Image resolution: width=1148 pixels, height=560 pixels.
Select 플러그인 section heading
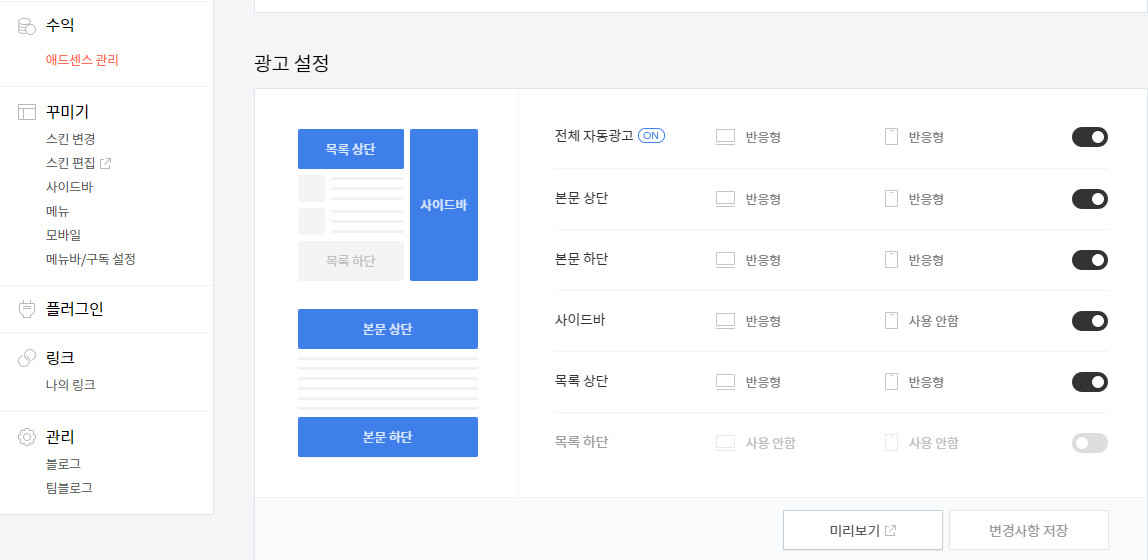[x=74, y=309]
